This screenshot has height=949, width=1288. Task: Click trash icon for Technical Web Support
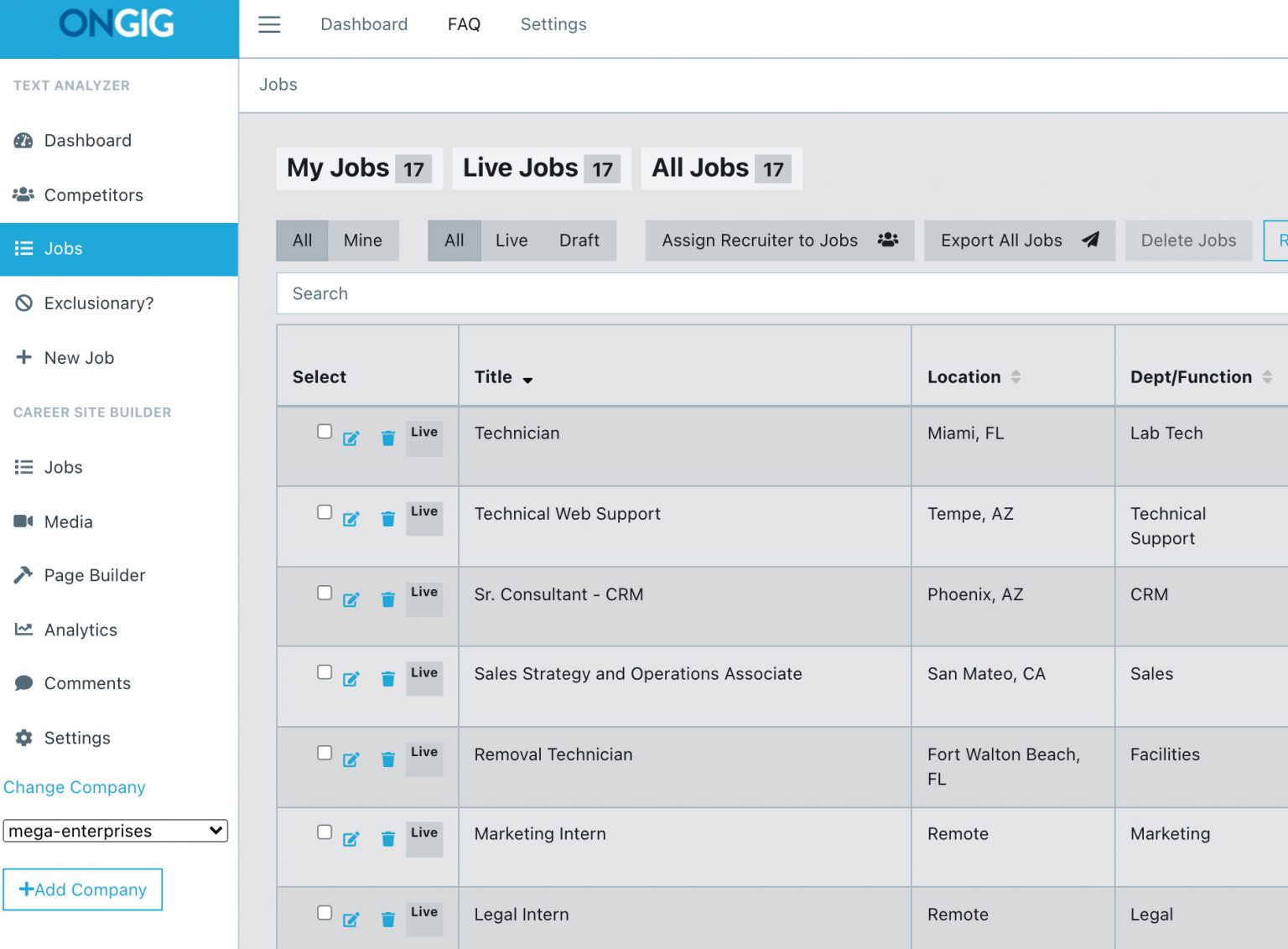pyautogui.click(x=387, y=519)
